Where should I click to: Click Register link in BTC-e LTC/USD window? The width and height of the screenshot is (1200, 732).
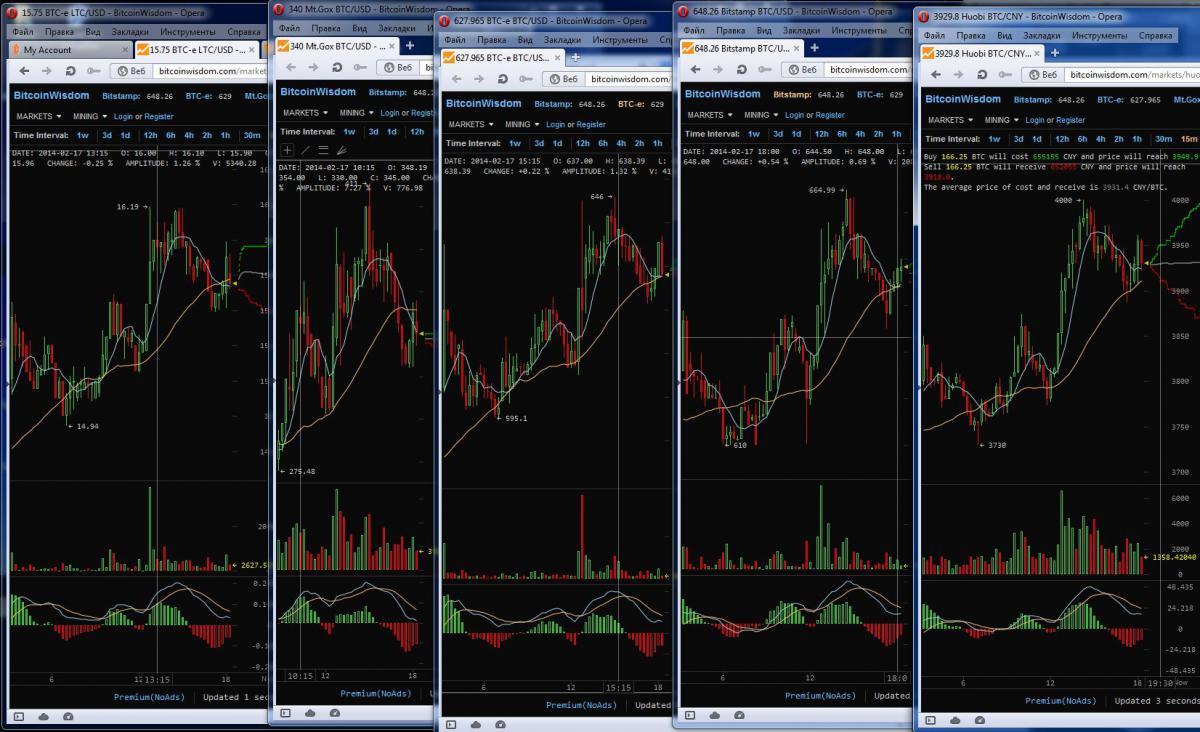159,116
